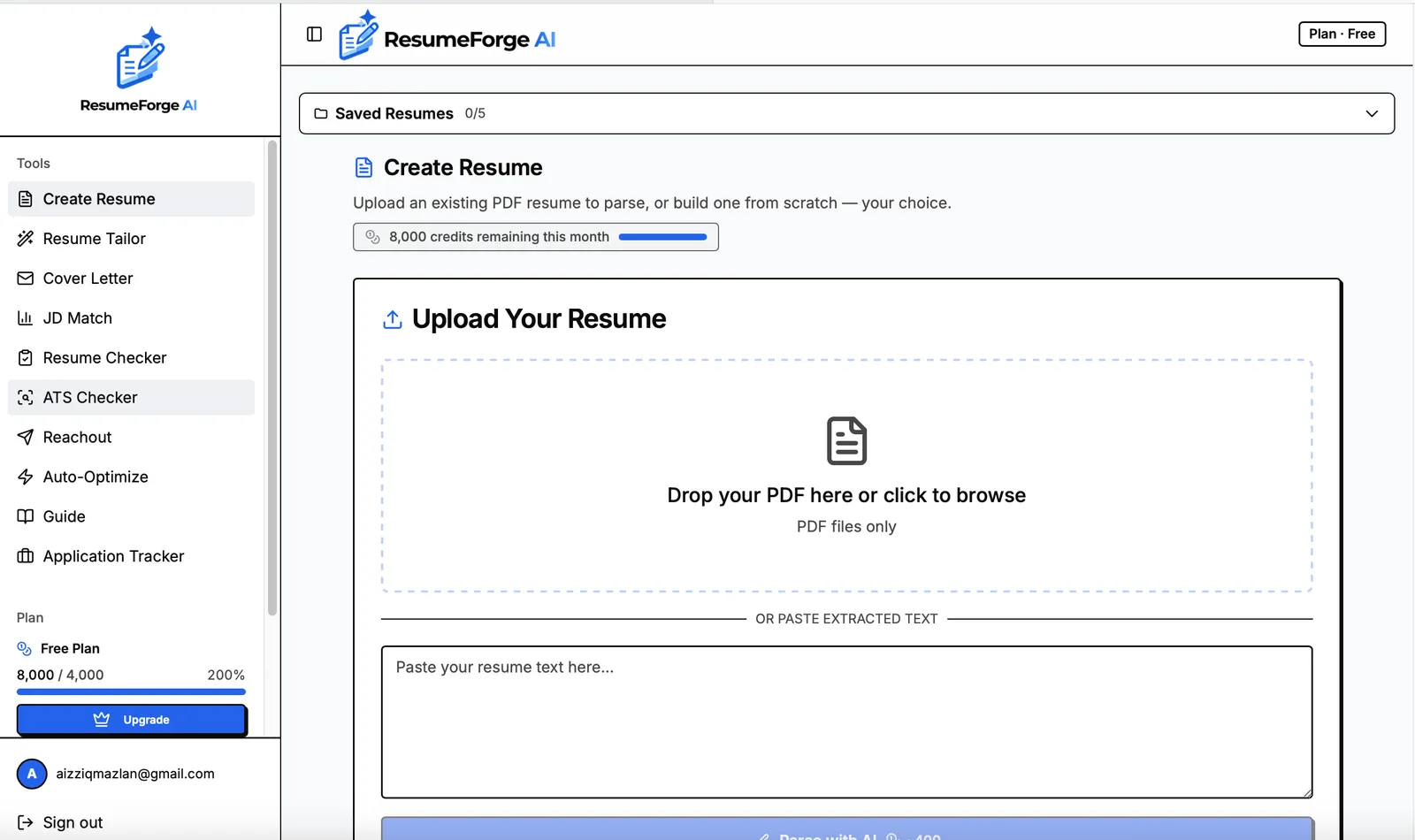The image size is (1415, 840).
Task: Go to Cover Letter tool
Action: [131, 279]
